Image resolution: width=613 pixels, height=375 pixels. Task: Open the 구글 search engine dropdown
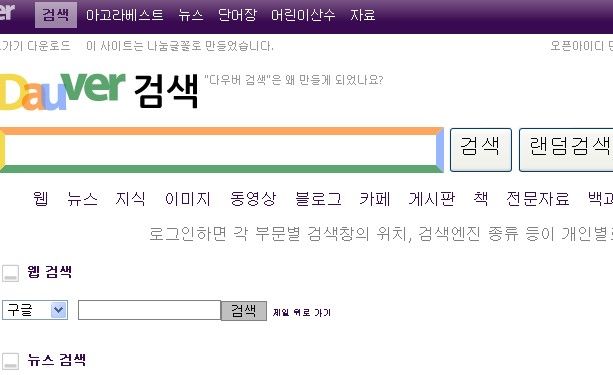(35, 310)
